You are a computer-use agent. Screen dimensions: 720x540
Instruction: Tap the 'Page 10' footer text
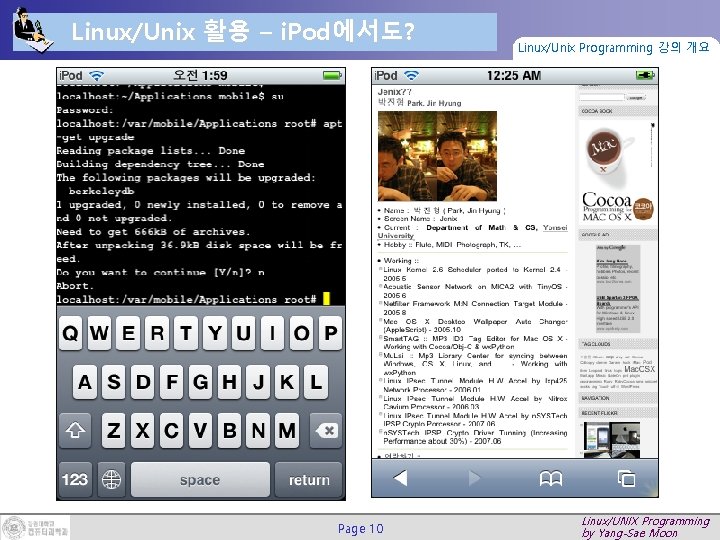click(x=360, y=529)
